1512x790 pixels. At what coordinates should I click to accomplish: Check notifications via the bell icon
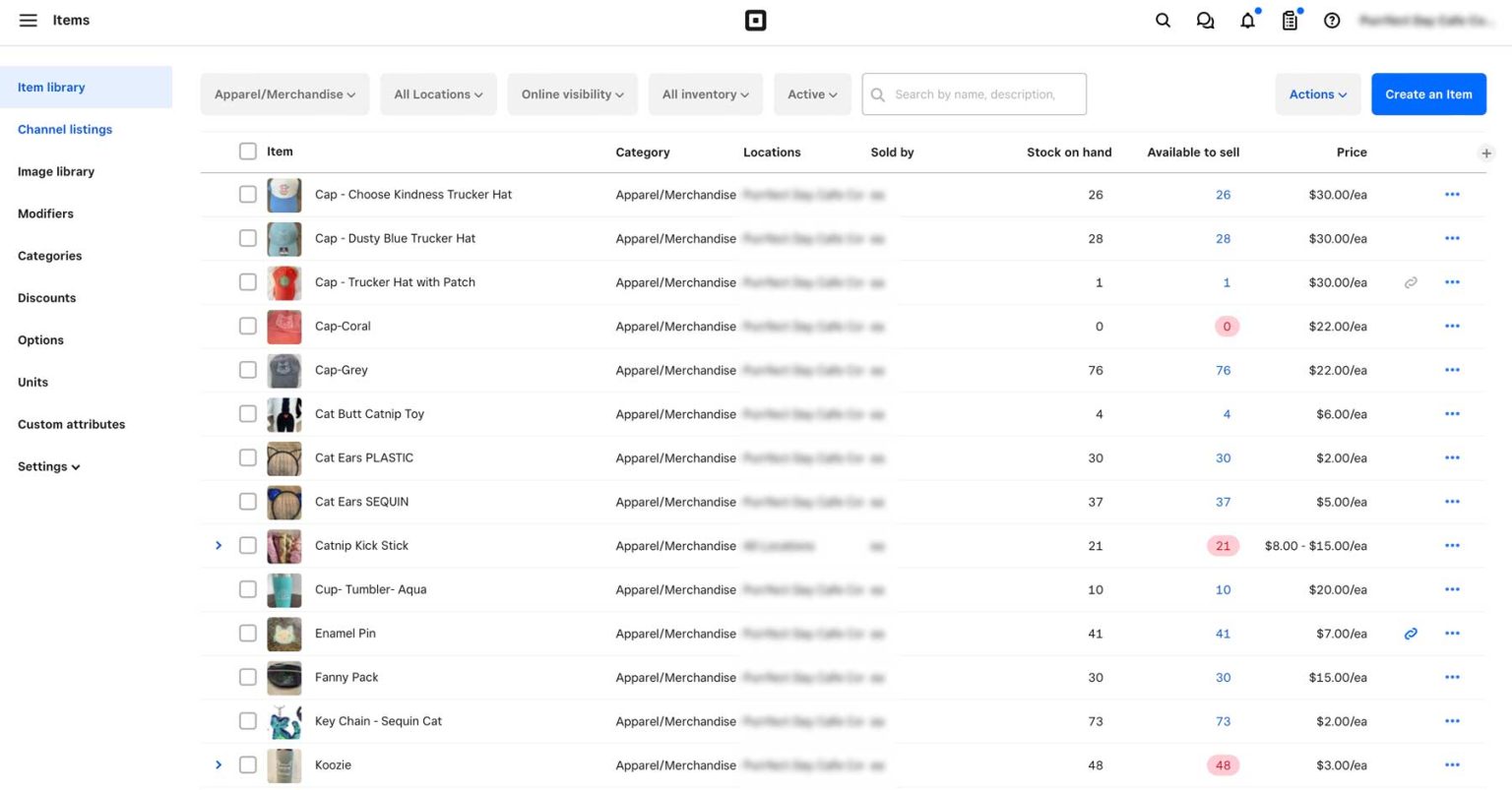[x=1247, y=20]
